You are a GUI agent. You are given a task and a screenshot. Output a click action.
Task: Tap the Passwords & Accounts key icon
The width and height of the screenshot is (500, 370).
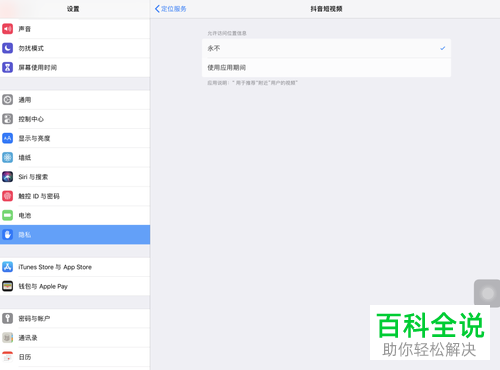click(x=8, y=318)
